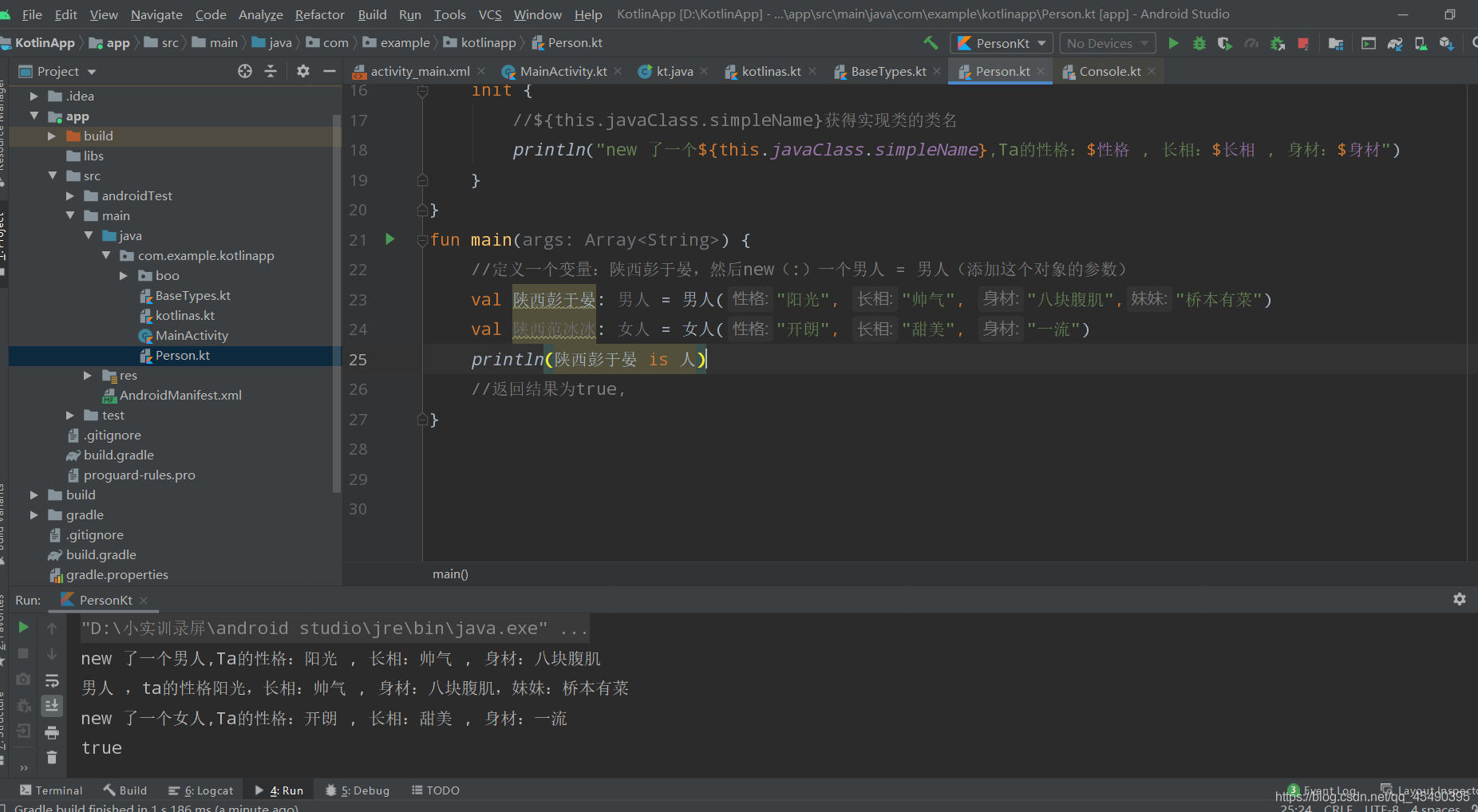Expand the orange build folder under app

[x=52, y=136]
